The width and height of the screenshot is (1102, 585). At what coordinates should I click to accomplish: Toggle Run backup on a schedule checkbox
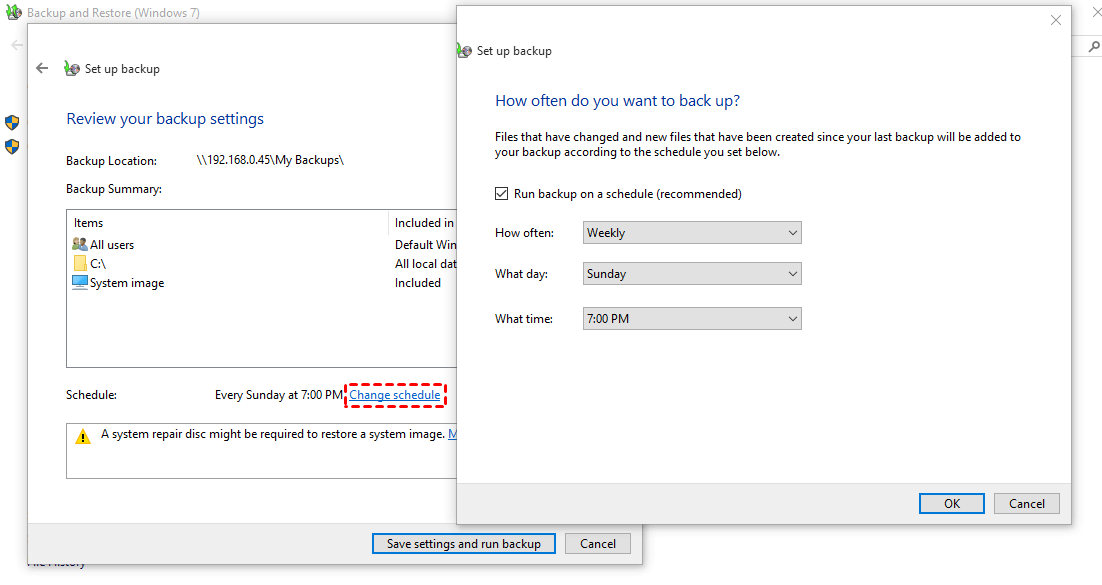[x=502, y=194]
